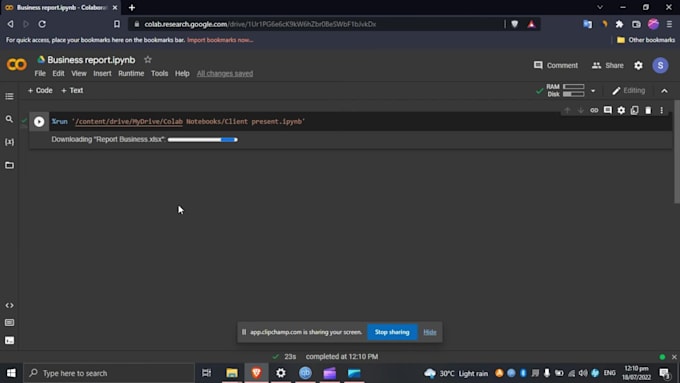Open cell editor settings gear

pyautogui.click(x=621, y=110)
